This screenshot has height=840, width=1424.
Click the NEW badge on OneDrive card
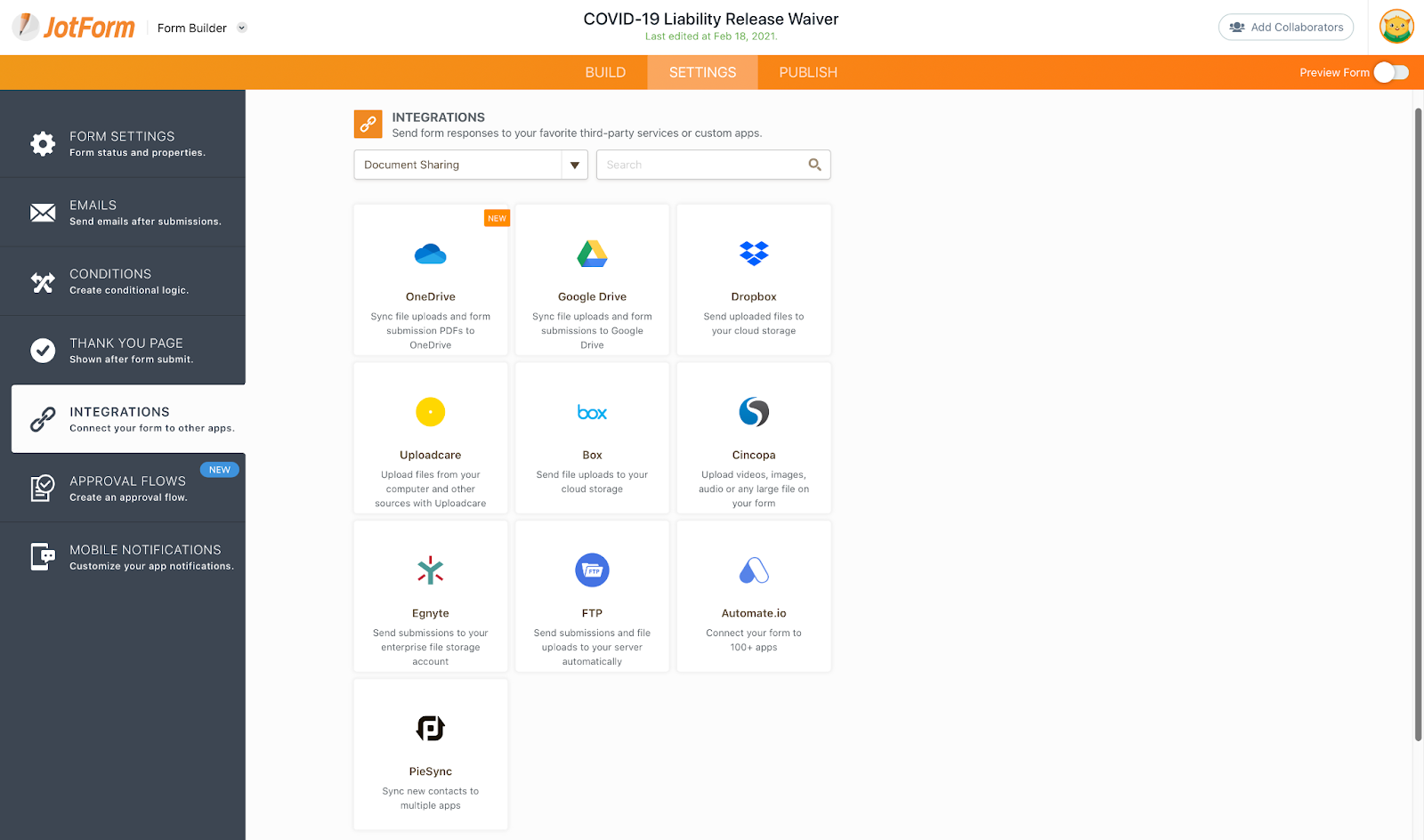coord(497,218)
